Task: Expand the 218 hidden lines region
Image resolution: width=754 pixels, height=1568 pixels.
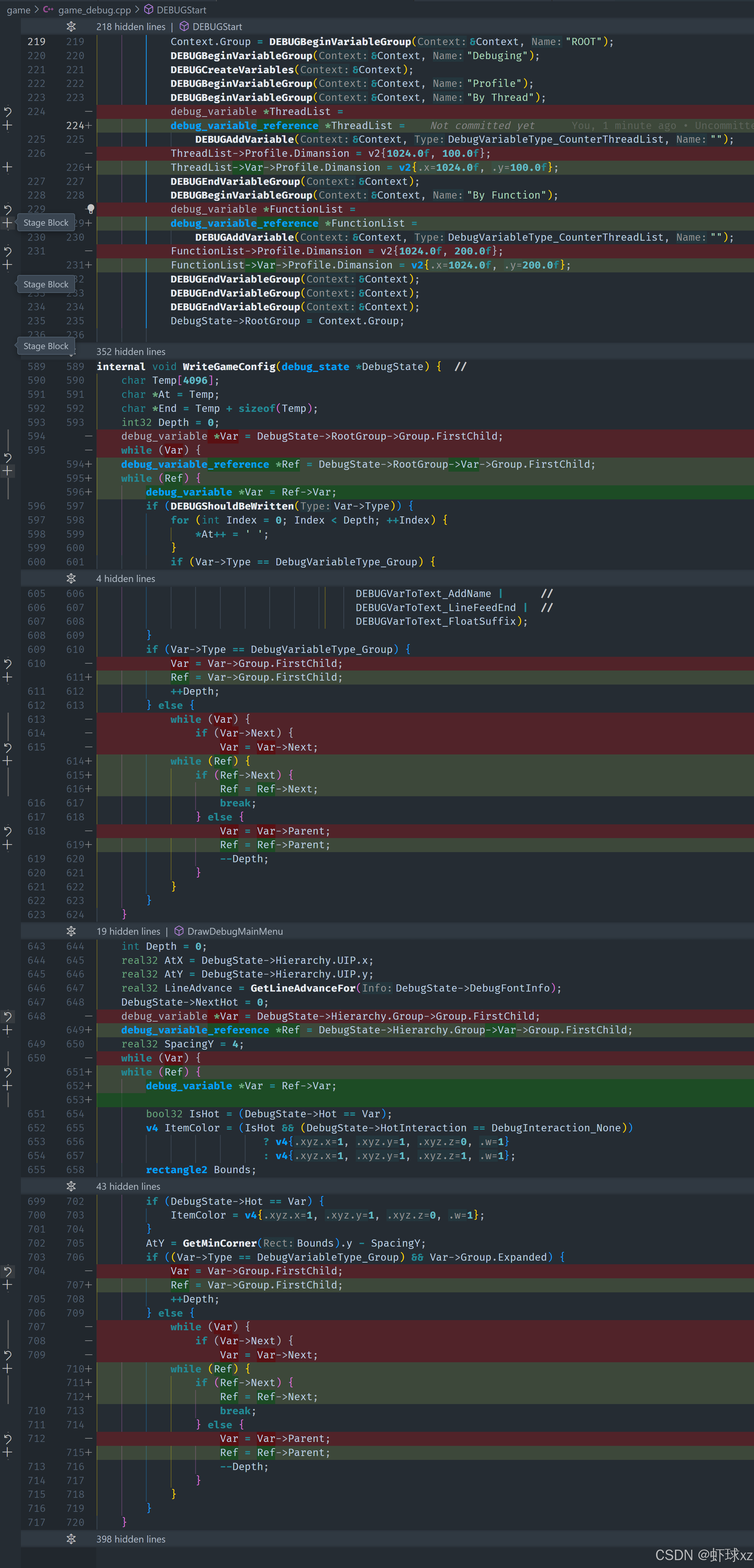Action: coord(71,27)
